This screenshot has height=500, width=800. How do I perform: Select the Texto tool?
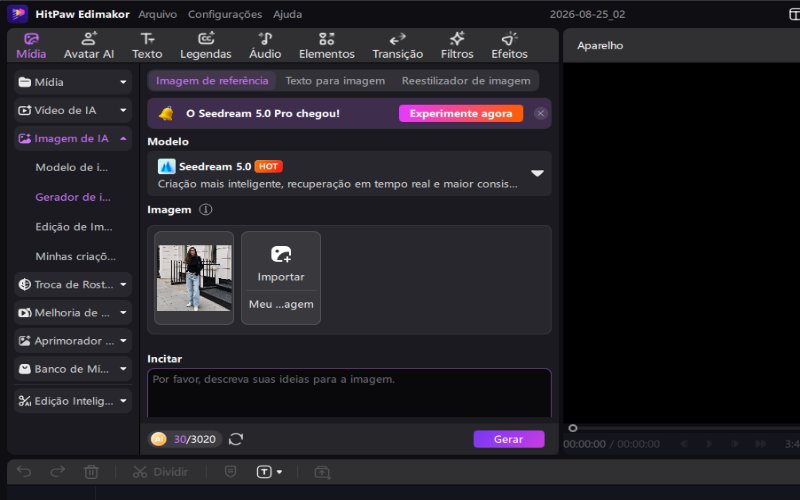(x=147, y=45)
